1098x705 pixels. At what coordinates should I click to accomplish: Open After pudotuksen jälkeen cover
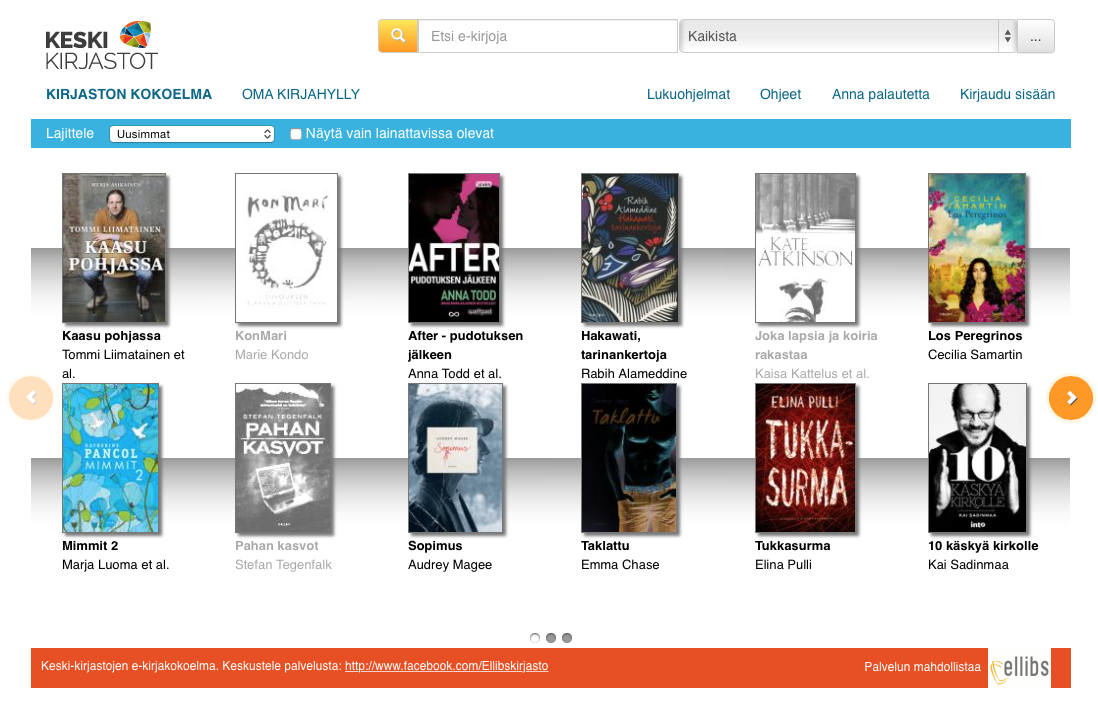[454, 248]
